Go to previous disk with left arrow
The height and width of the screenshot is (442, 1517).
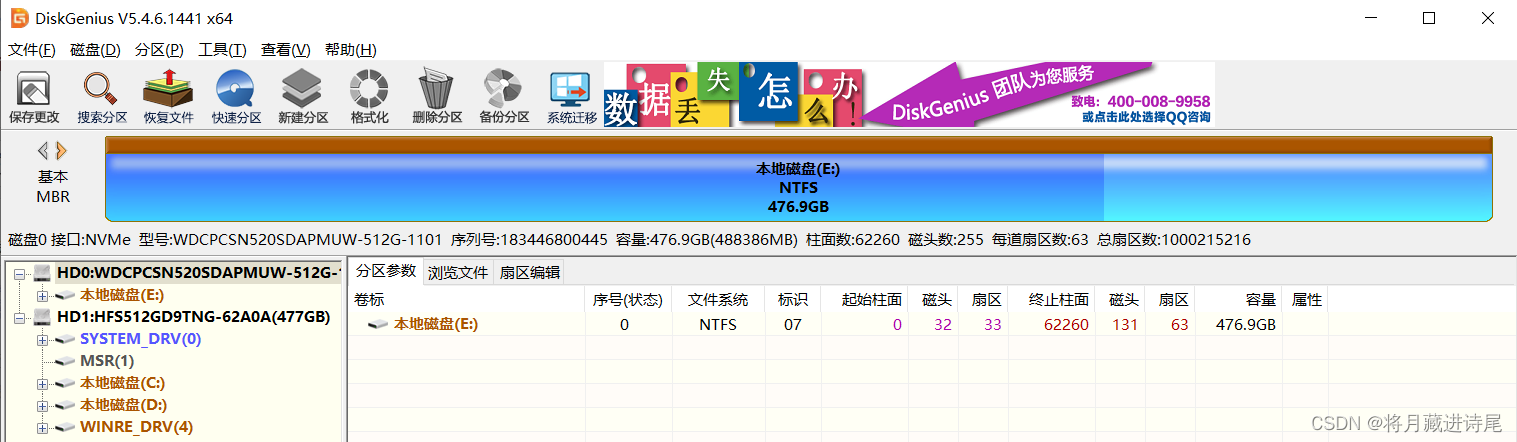point(43,151)
